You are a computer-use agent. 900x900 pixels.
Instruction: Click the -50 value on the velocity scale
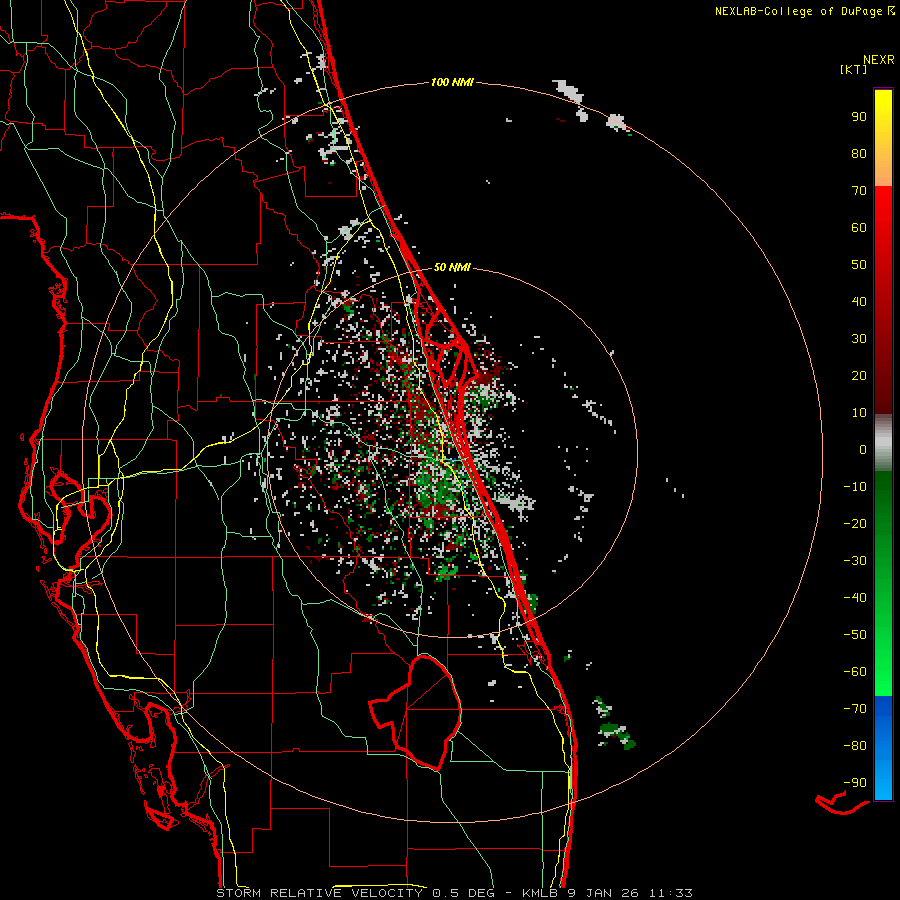[x=855, y=635]
